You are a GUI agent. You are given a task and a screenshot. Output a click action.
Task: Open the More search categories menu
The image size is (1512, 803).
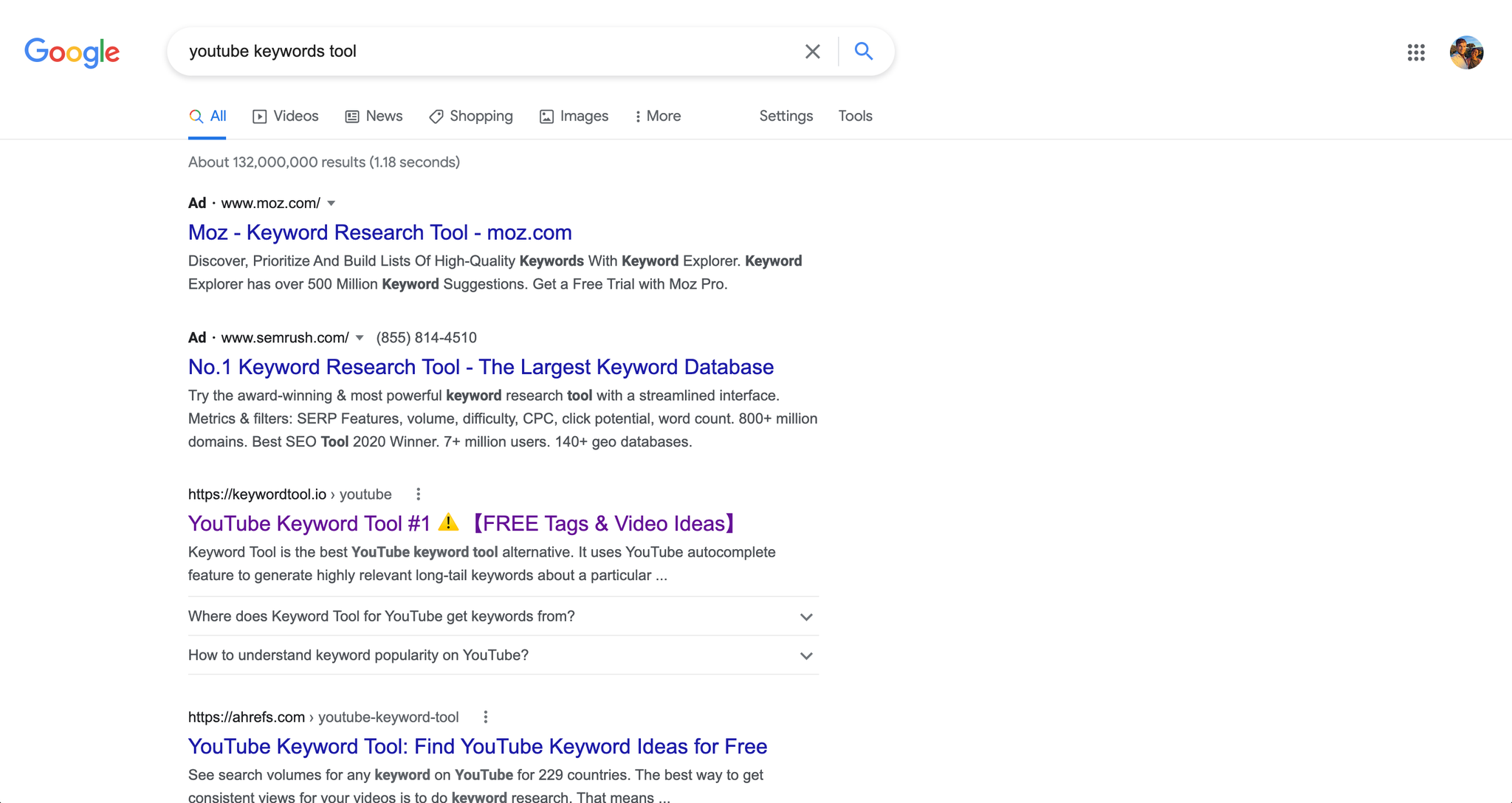[657, 116]
